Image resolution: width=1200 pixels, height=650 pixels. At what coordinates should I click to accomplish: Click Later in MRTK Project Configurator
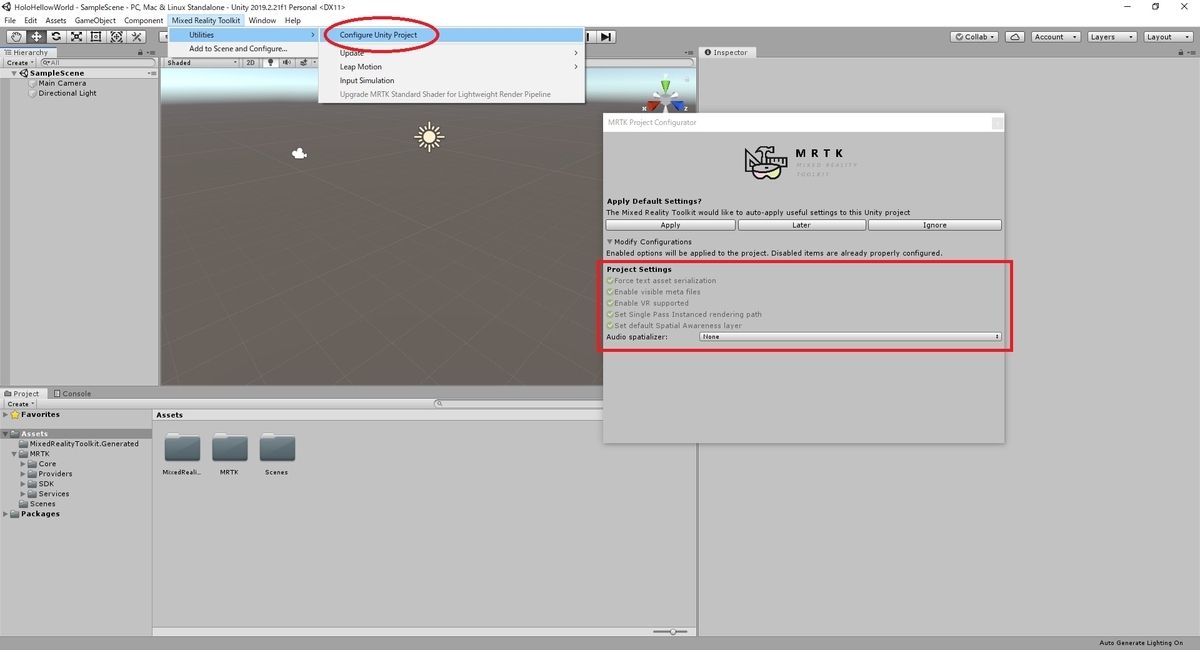[x=801, y=225]
